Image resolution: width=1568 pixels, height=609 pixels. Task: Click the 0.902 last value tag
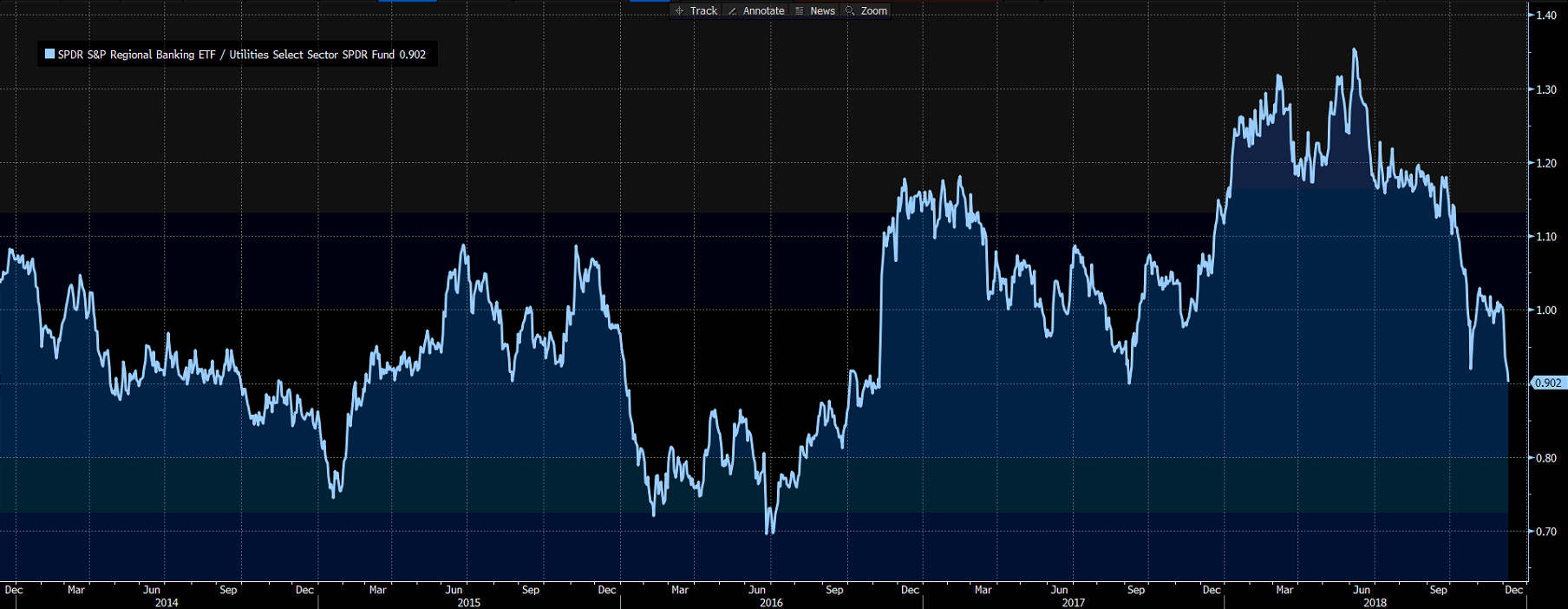click(1548, 383)
